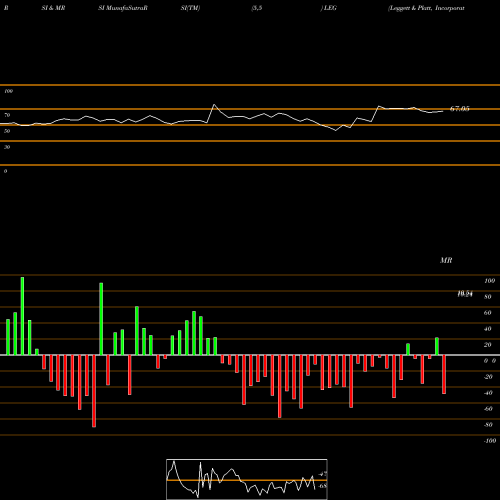Select the RSI axis label 100
The width and height of the screenshot is (500, 500).
8,91
